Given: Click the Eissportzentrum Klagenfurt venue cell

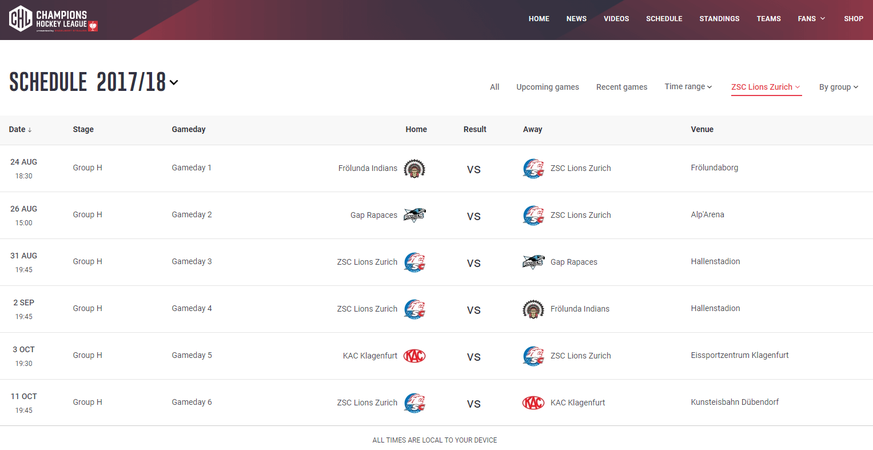Looking at the screenshot, I should click(740, 355).
